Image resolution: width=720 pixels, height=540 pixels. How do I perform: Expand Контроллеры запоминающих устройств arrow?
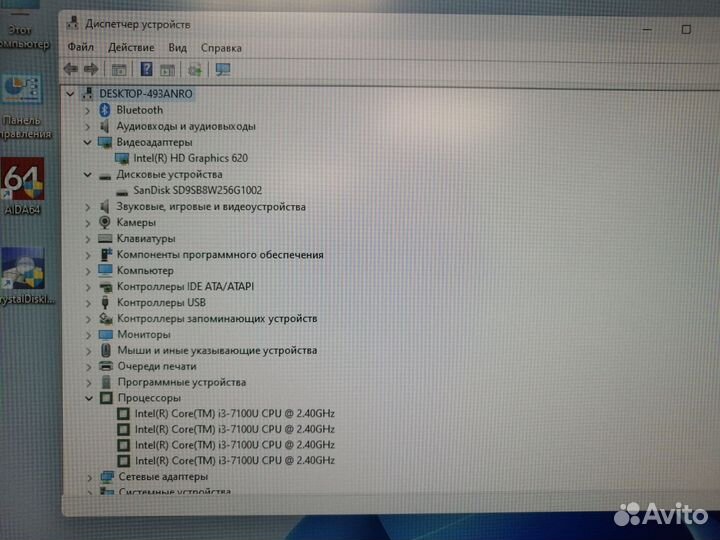(x=88, y=319)
